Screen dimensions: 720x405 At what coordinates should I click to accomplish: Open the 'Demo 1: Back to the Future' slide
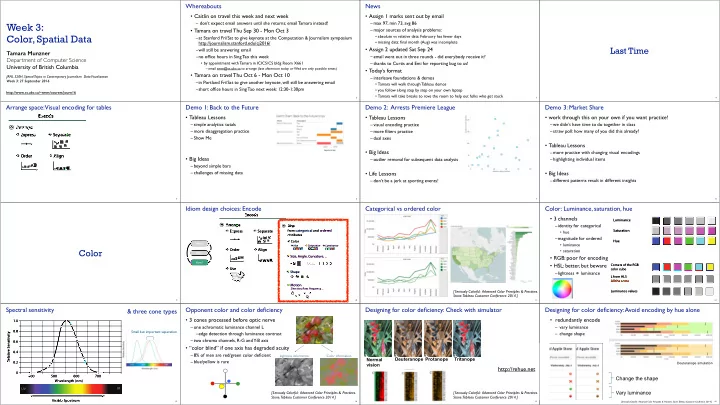tap(270, 152)
